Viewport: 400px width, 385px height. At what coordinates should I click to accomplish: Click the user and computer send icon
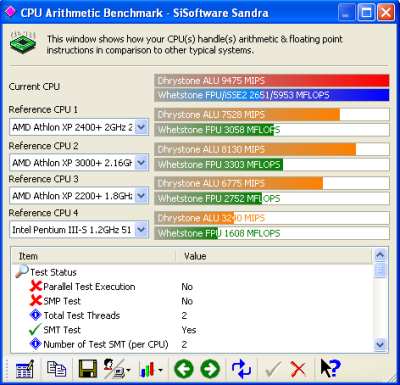[x=117, y=369]
